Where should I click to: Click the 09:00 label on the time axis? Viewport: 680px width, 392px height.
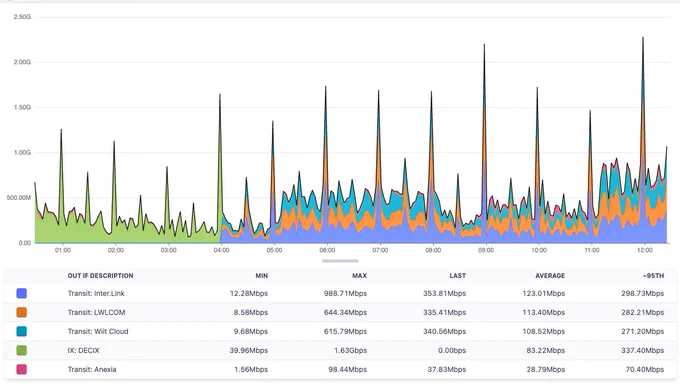pos(486,250)
